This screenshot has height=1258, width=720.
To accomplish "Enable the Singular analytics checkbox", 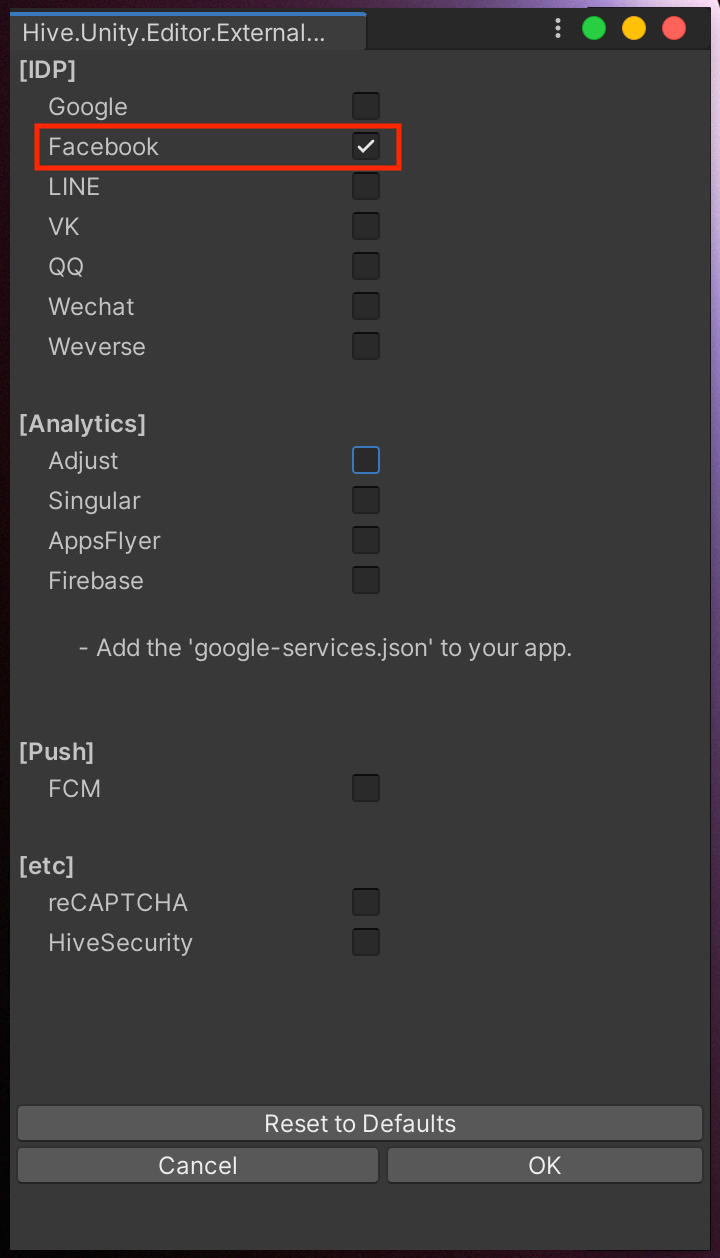I will [366, 499].
